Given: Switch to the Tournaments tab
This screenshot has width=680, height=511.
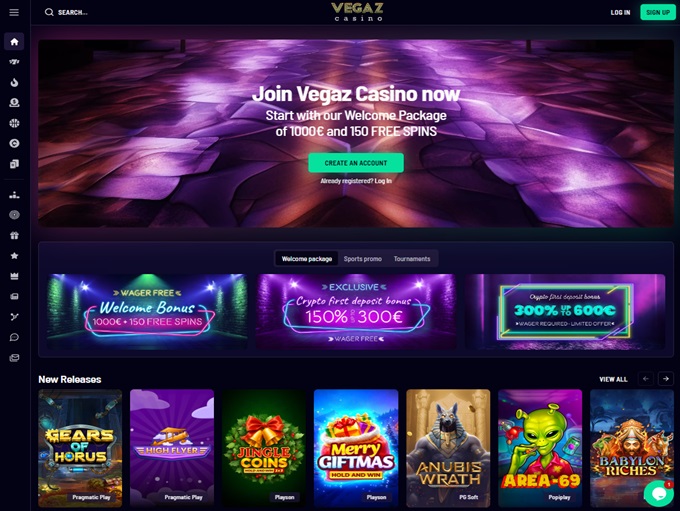Looking at the screenshot, I should [x=412, y=259].
